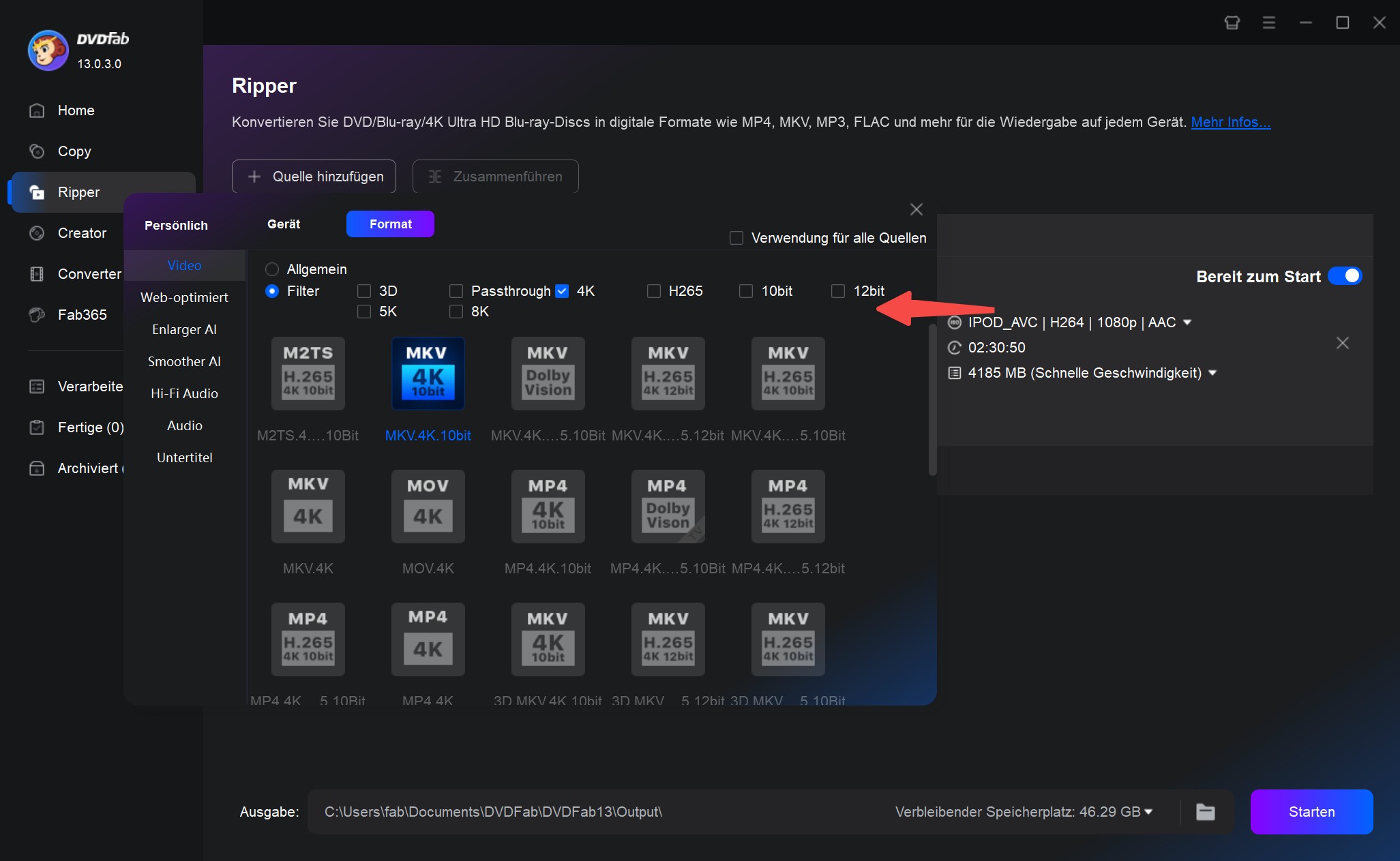Click the DVDFab mascot logo
This screenshot has width=1400, height=861.
[x=48, y=50]
